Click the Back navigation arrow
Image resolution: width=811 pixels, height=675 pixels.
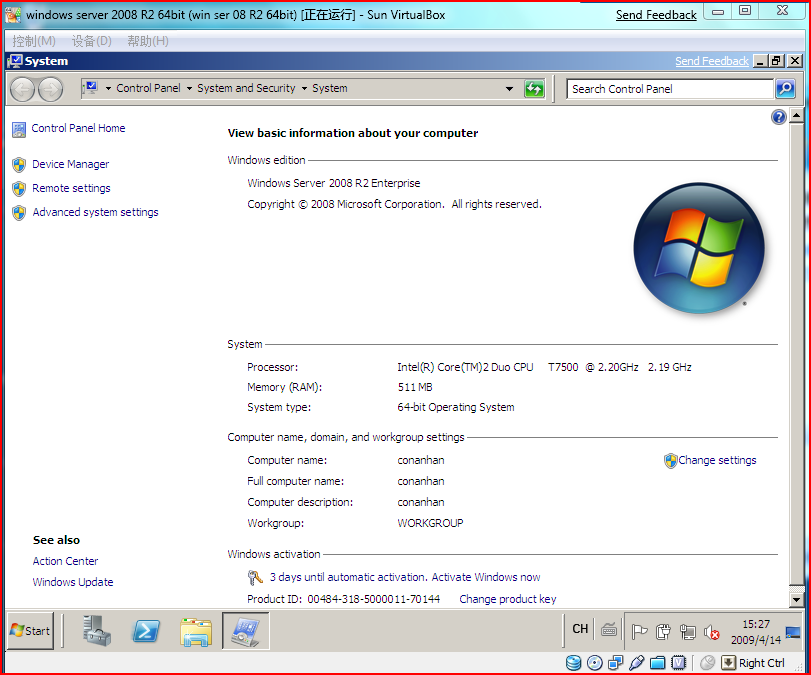[x=22, y=89]
